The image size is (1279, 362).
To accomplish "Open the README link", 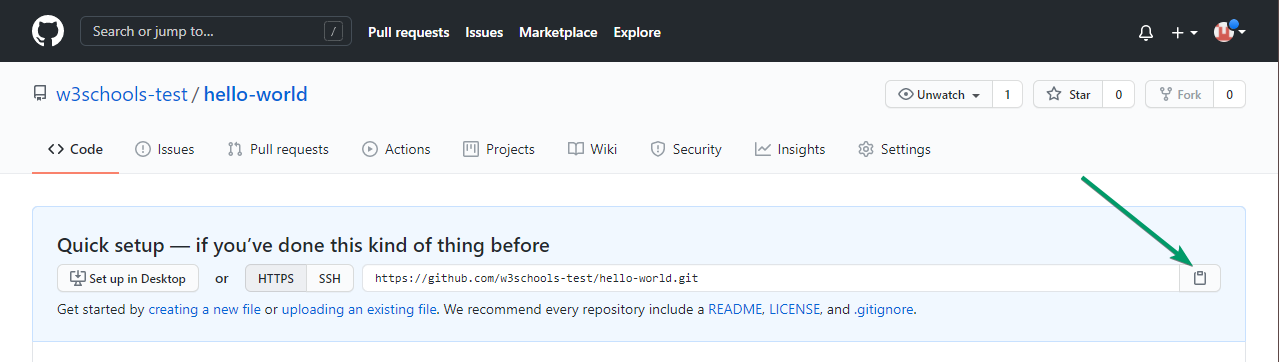I will [735, 310].
